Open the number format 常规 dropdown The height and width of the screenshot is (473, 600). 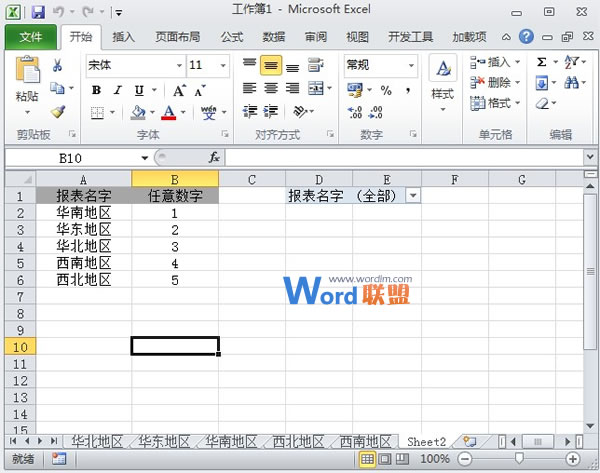pyautogui.click(x=411, y=65)
